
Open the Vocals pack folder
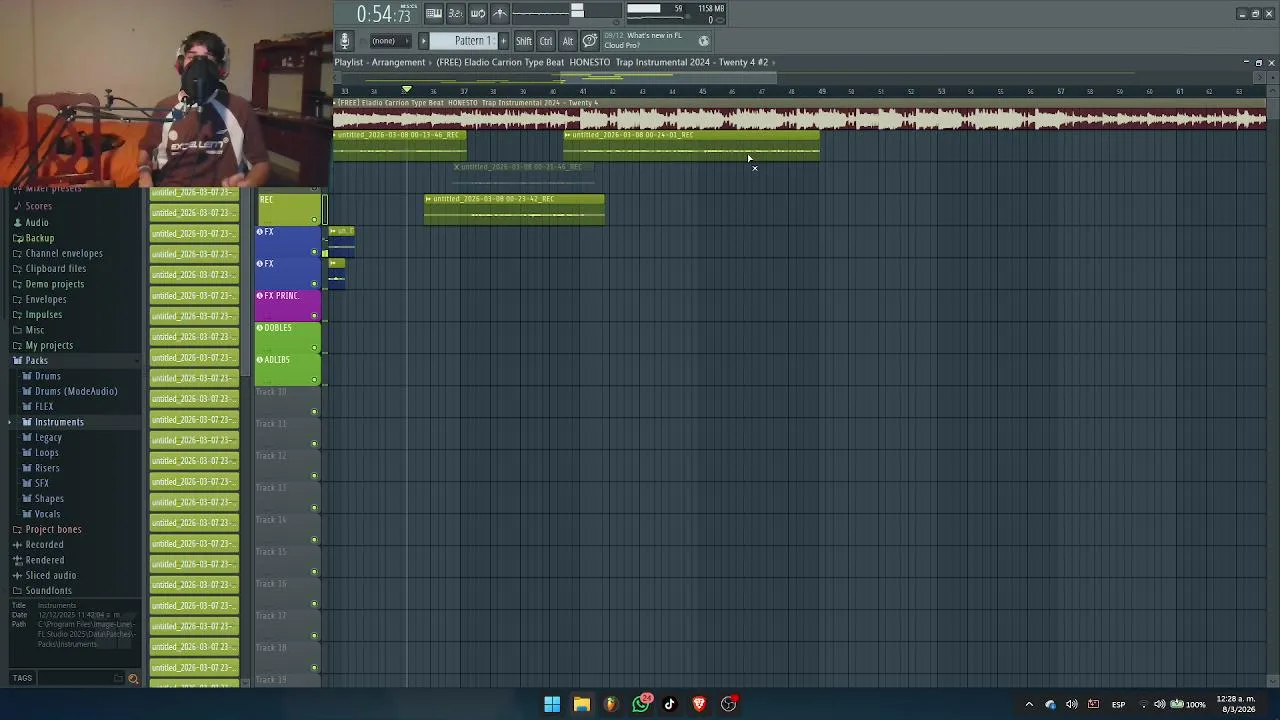click(x=41, y=514)
